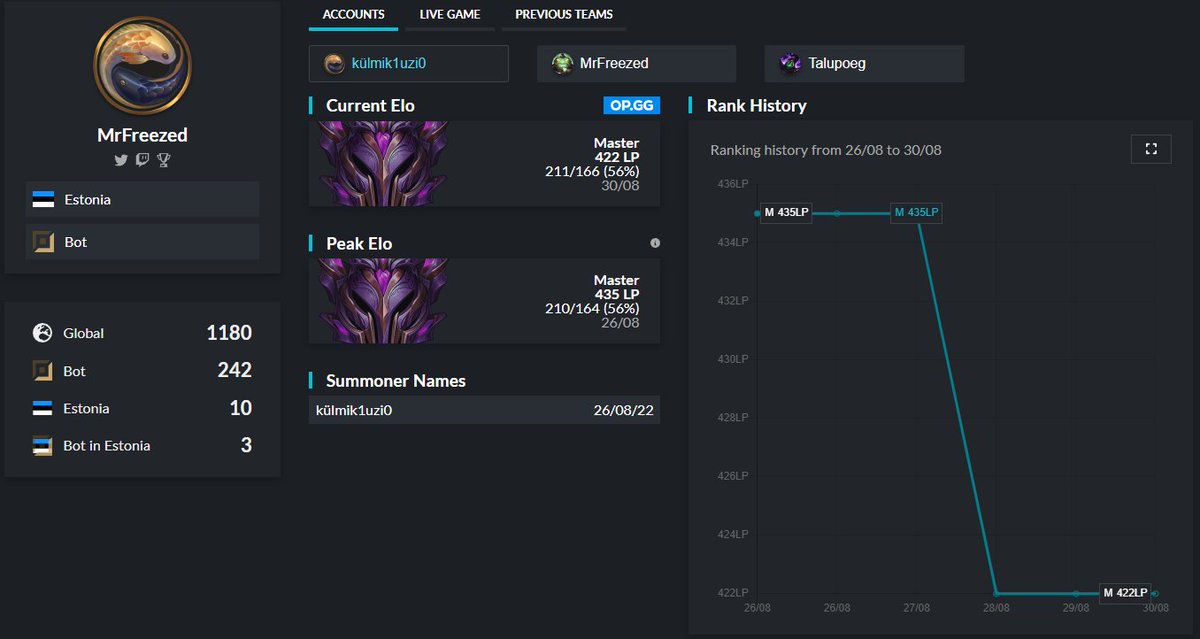Click the first M 435LP chart label
Image resolution: width=1200 pixels, height=639 pixels.
(786, 212)
